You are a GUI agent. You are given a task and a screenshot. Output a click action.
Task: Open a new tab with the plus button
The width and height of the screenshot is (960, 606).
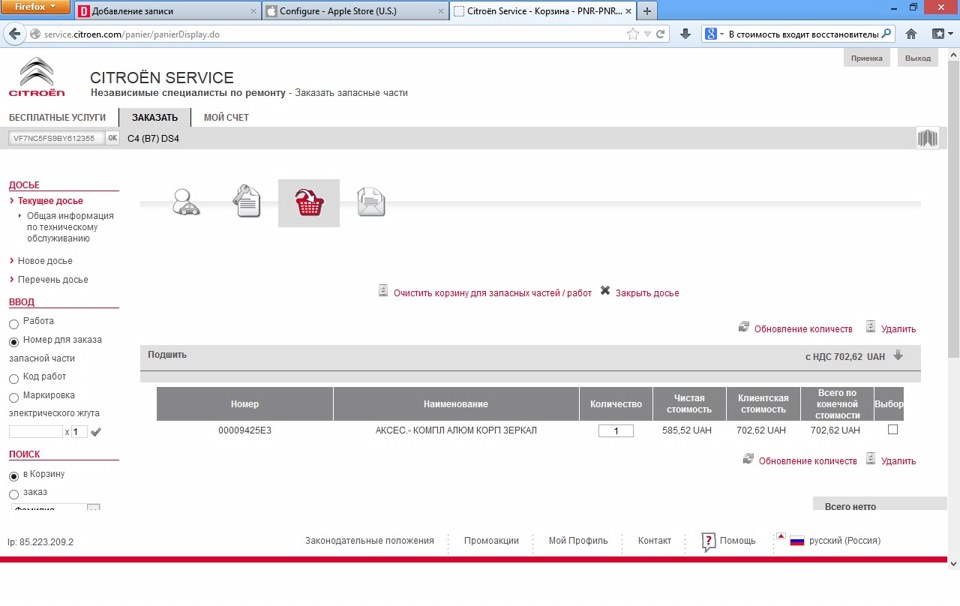pyautogui.click(x=647, y=11)
